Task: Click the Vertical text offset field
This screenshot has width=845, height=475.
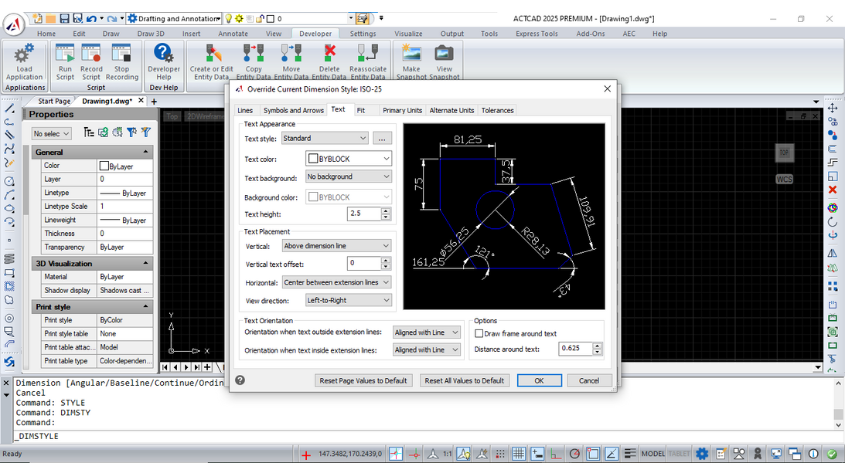Action: click(364, 263)
